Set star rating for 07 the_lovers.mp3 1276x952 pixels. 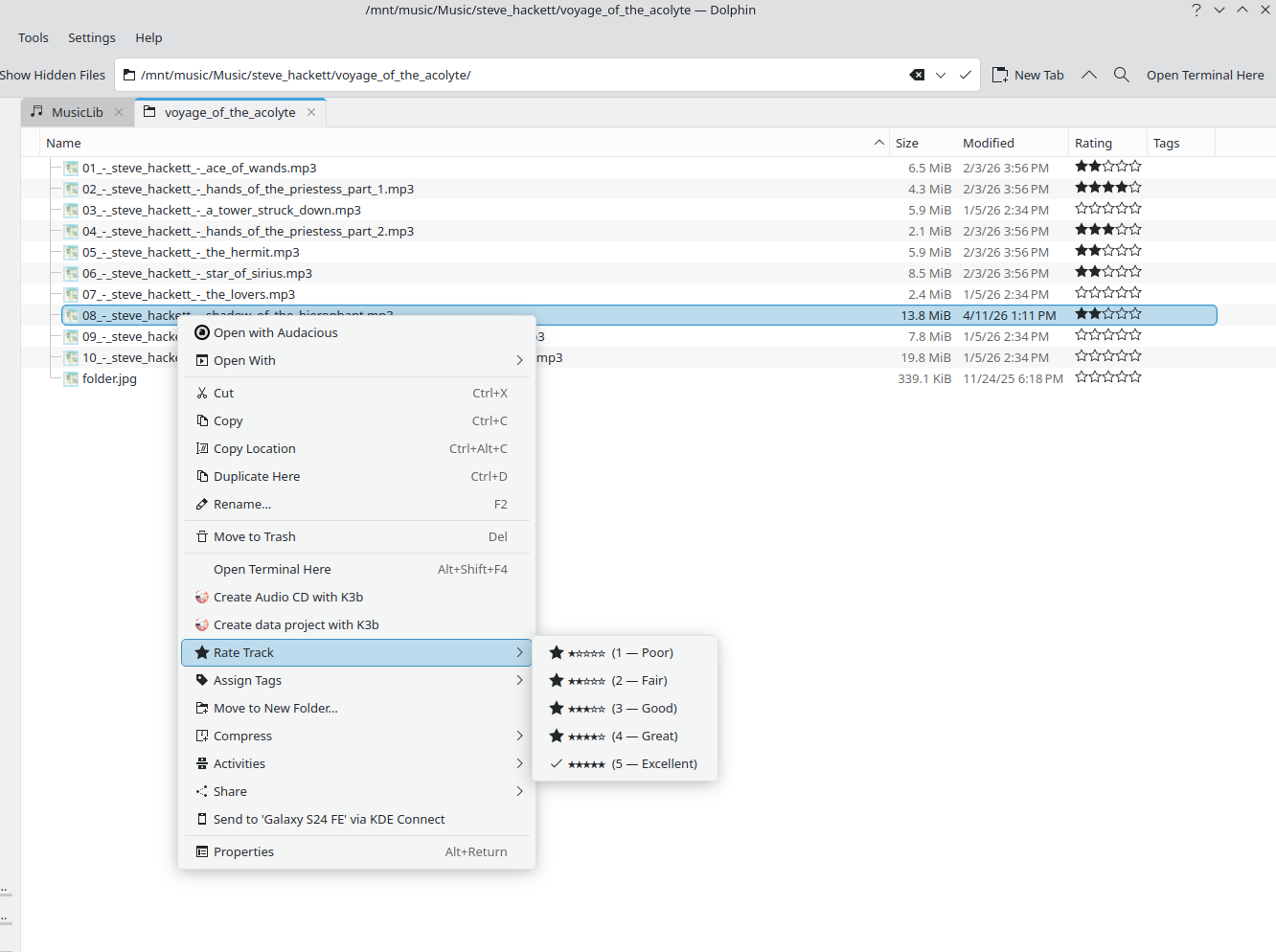click(1108, 293)
